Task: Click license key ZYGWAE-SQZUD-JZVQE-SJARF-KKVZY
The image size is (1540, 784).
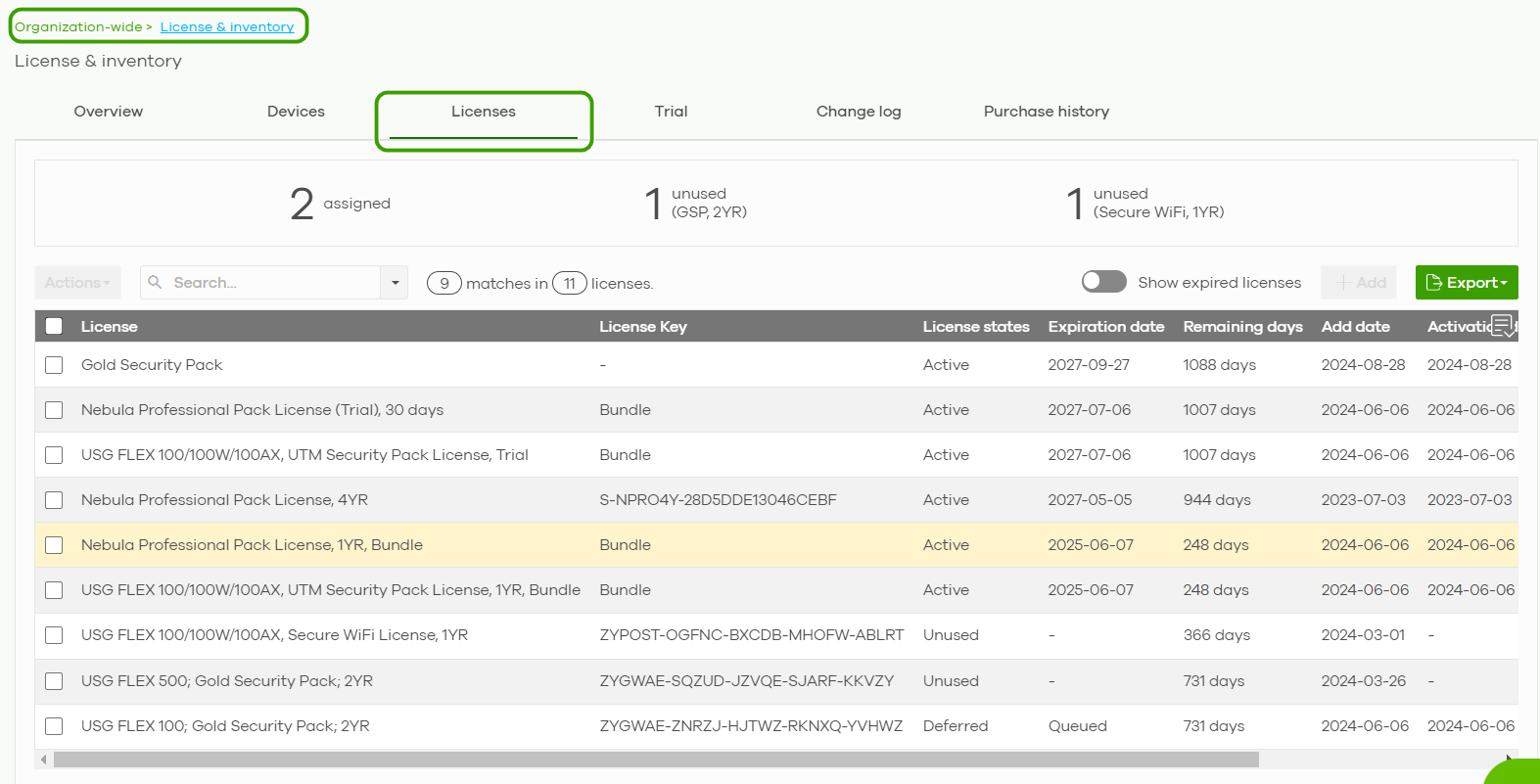Action: click(747, 681)
